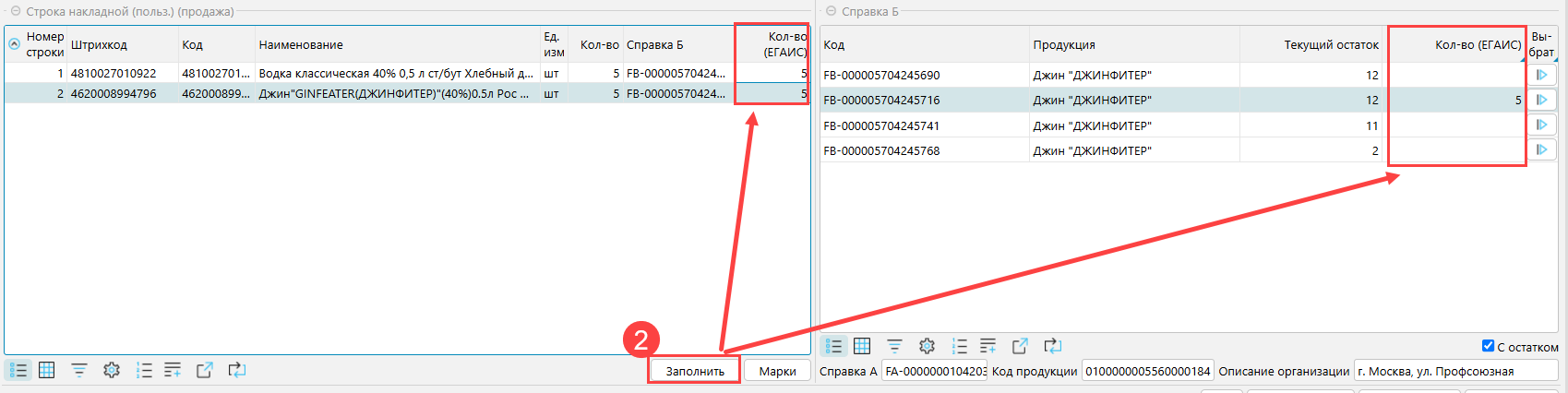
Task: Select list view icon under Справка Б table
Action: (x=833, y=346)
